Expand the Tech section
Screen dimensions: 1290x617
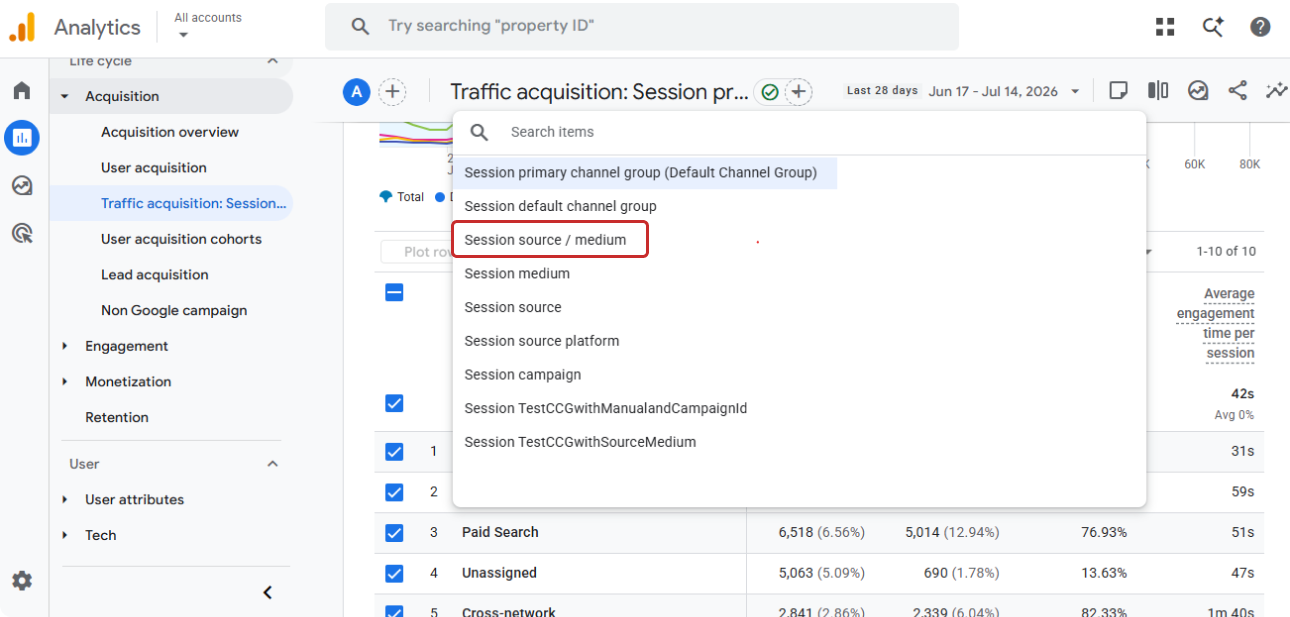pyautogui.click(x=65, y=536)
